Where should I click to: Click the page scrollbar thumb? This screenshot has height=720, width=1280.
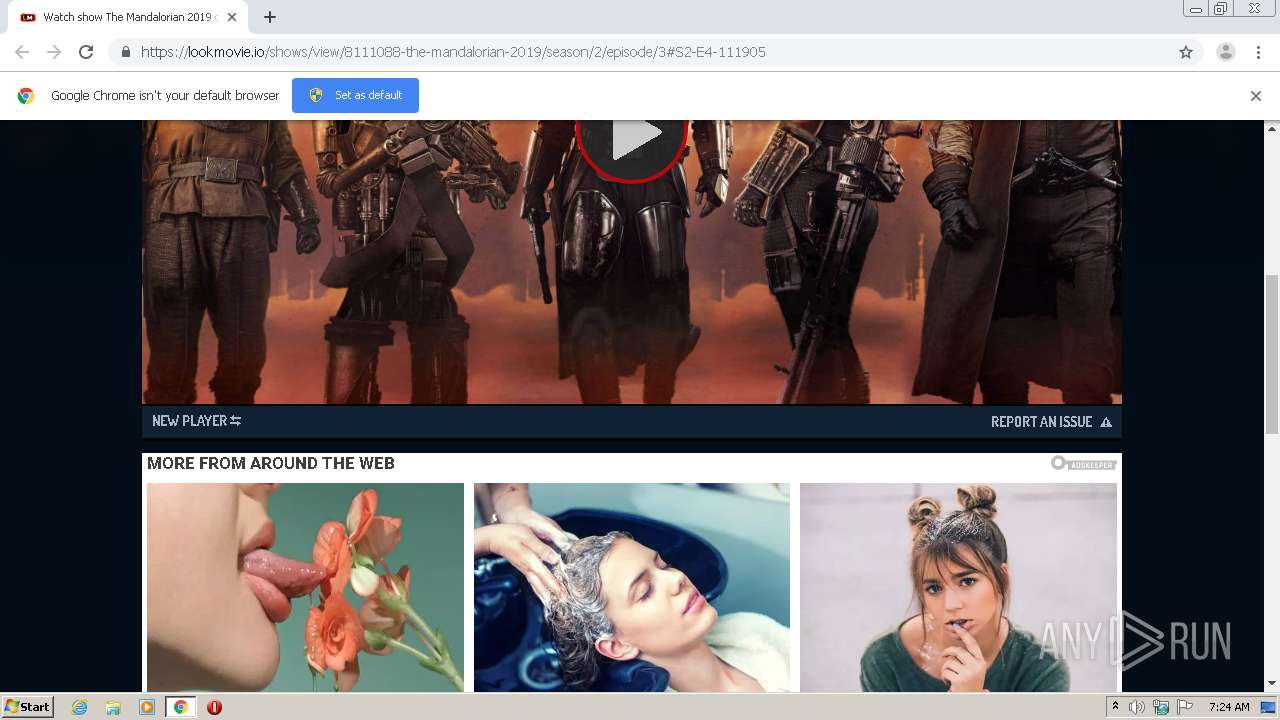1272,354
